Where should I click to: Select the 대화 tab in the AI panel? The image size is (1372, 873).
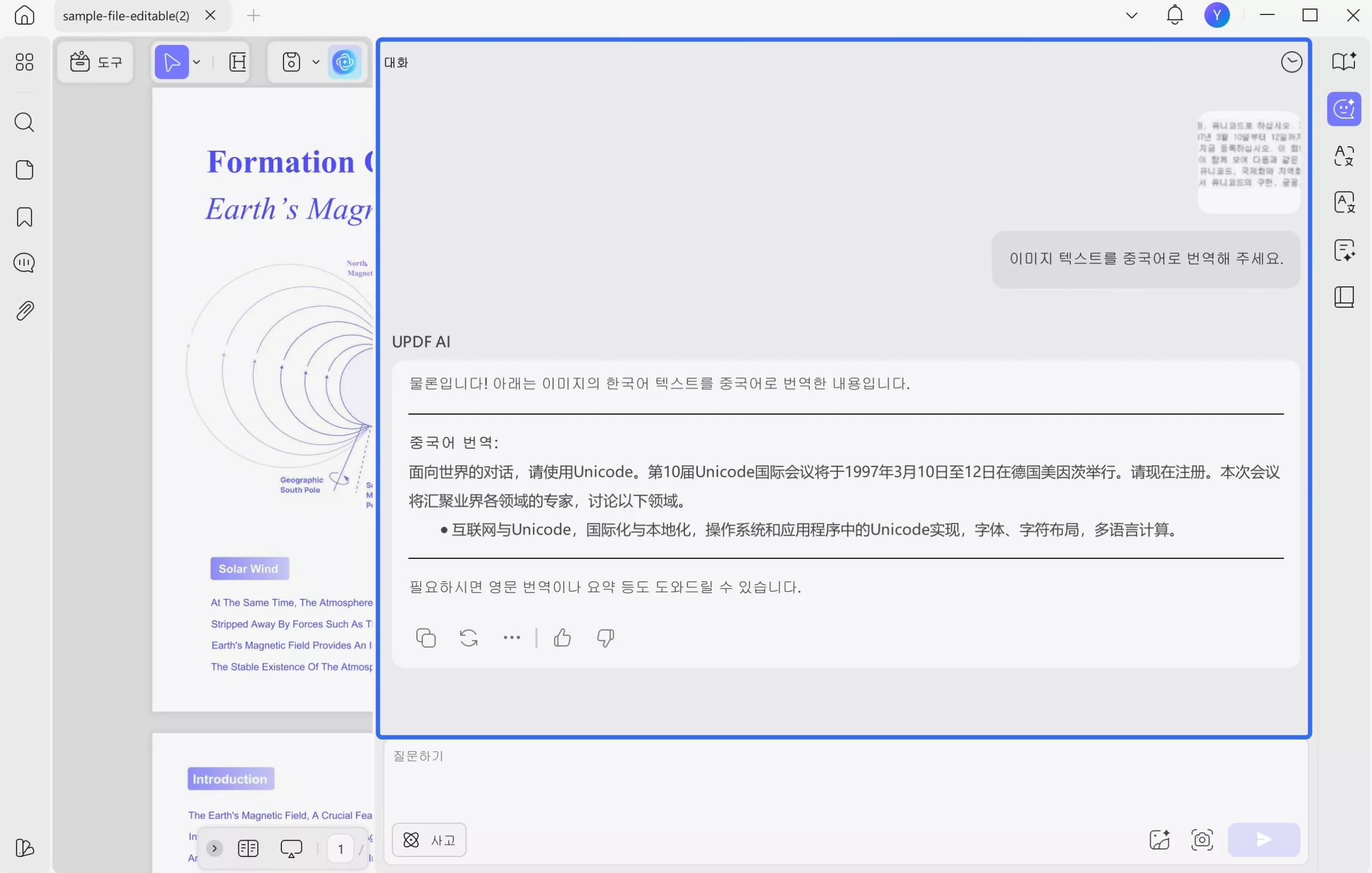tap(397, 62)
